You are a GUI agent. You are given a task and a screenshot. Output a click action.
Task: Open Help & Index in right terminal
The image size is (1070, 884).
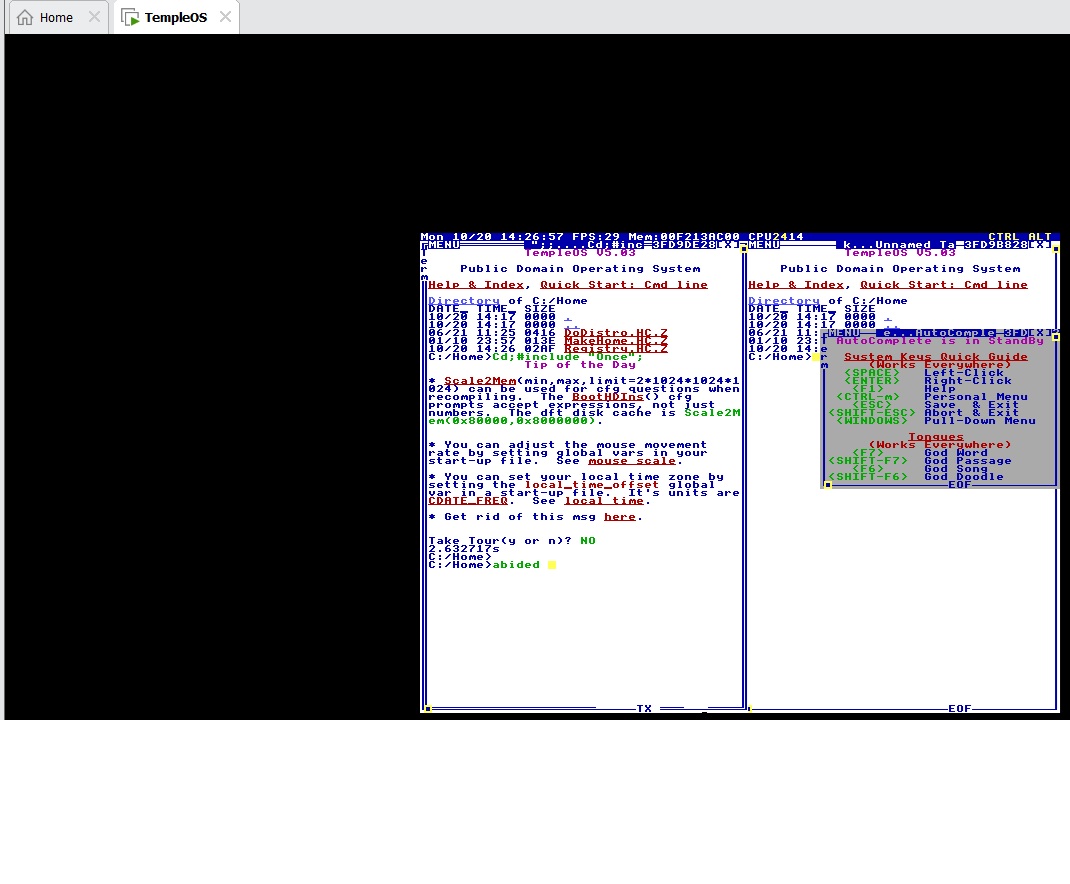click(796, 285)
